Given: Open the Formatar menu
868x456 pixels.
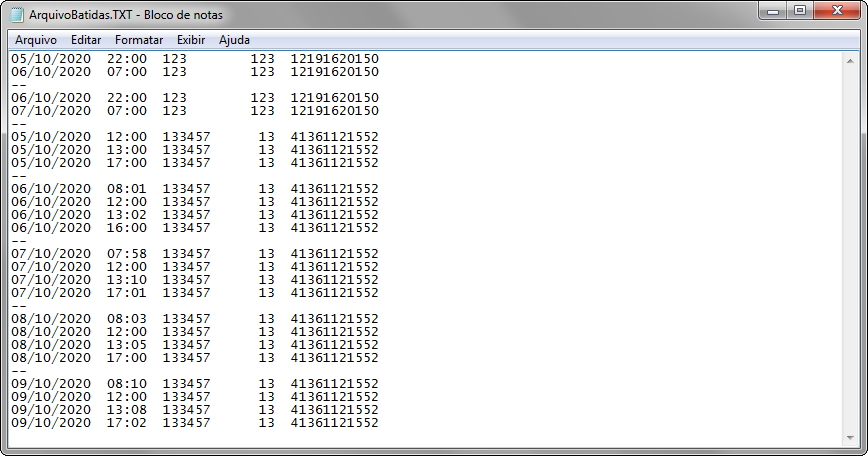Looking at the screenshot, I should pyautogui.click(x=139, y=40).
